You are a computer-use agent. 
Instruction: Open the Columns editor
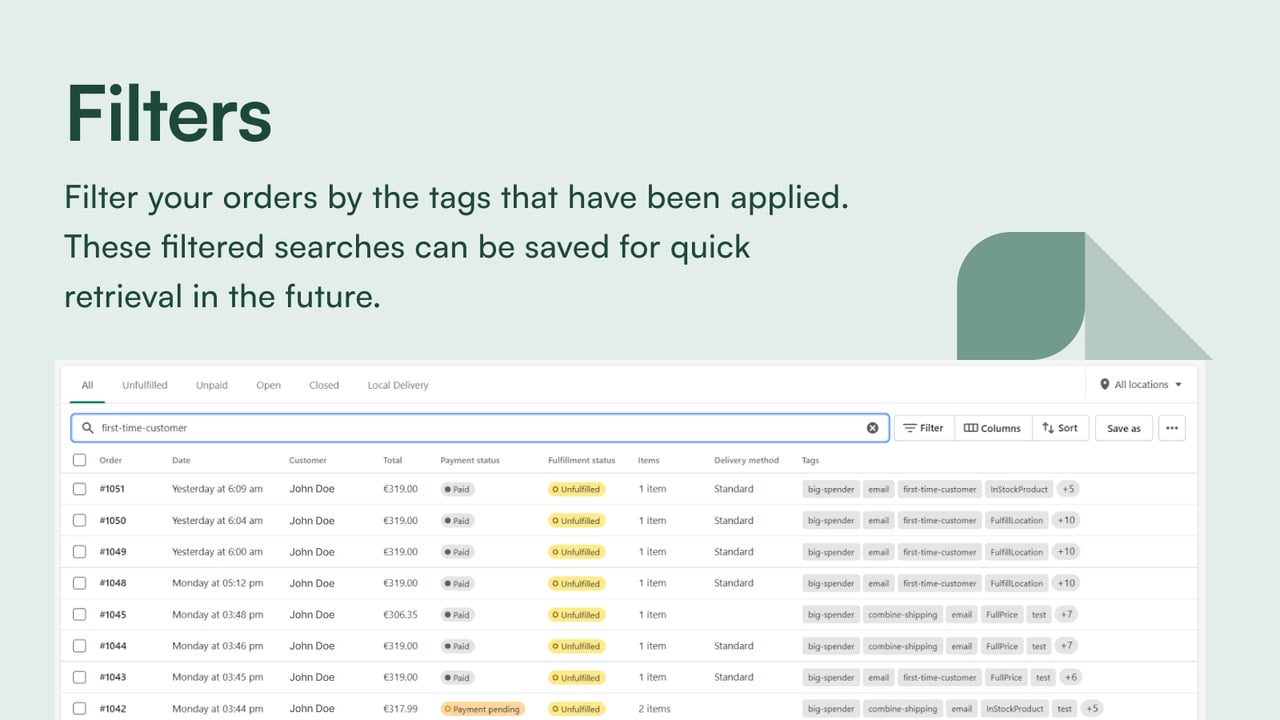pos(992,428)
